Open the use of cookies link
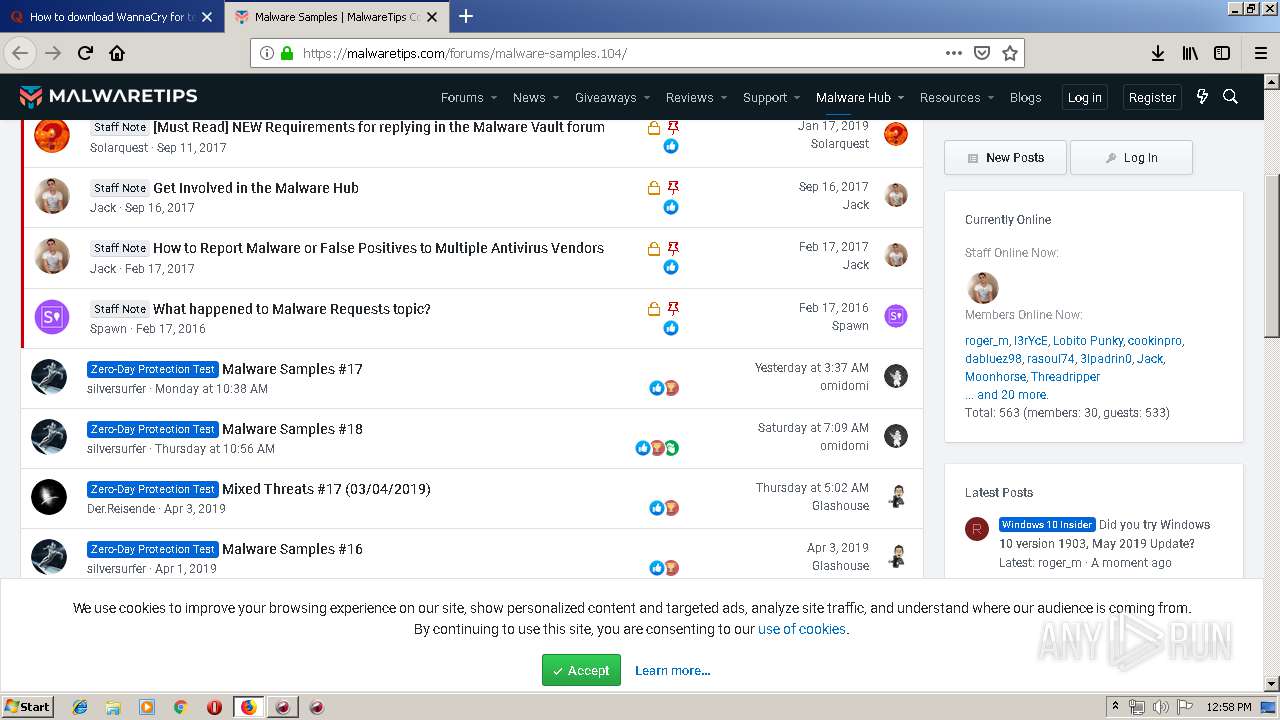Screen dimensions: 1280x720 tap(802, 629)
